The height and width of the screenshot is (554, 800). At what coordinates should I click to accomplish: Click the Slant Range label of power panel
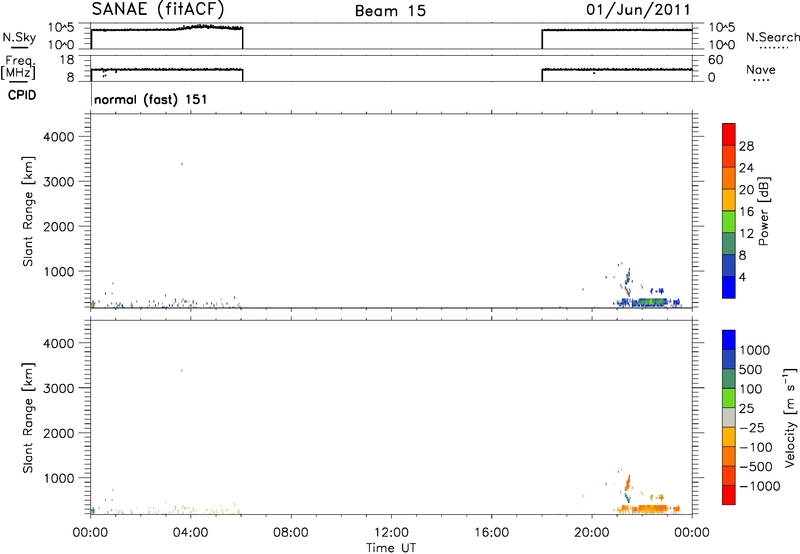[28, 211]
